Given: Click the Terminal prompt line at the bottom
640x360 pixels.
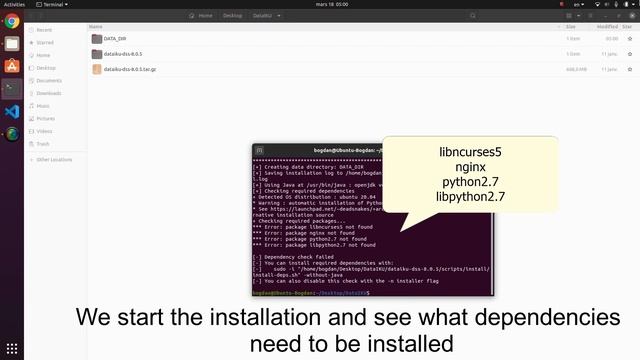Looking at the screenshot, I should [311, 293].
